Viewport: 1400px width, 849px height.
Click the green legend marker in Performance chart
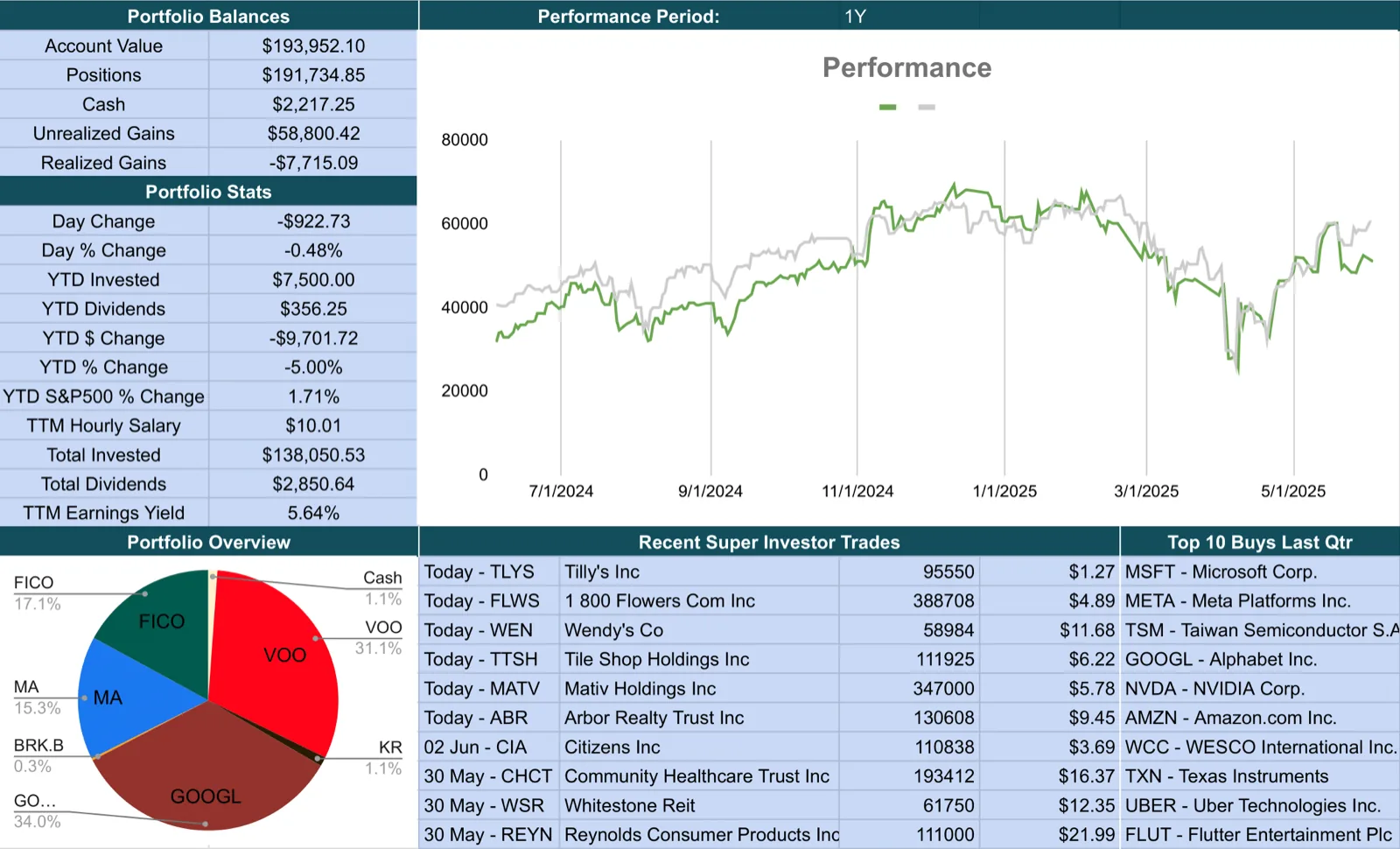click(887, 107)
